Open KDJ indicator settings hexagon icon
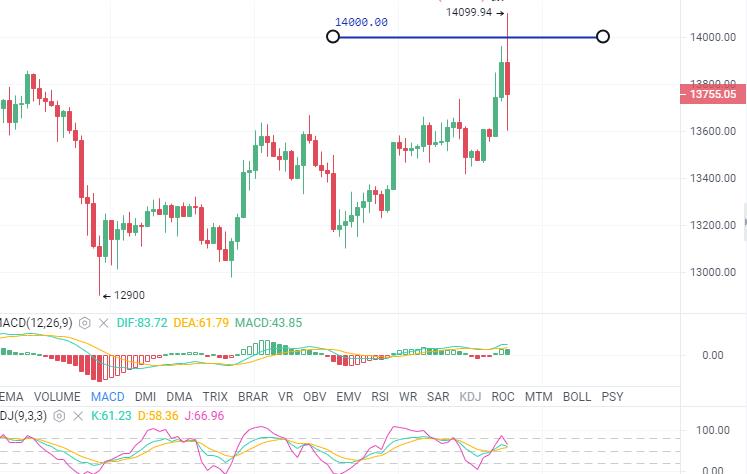The image size is (747, 474). pos(59,416)
